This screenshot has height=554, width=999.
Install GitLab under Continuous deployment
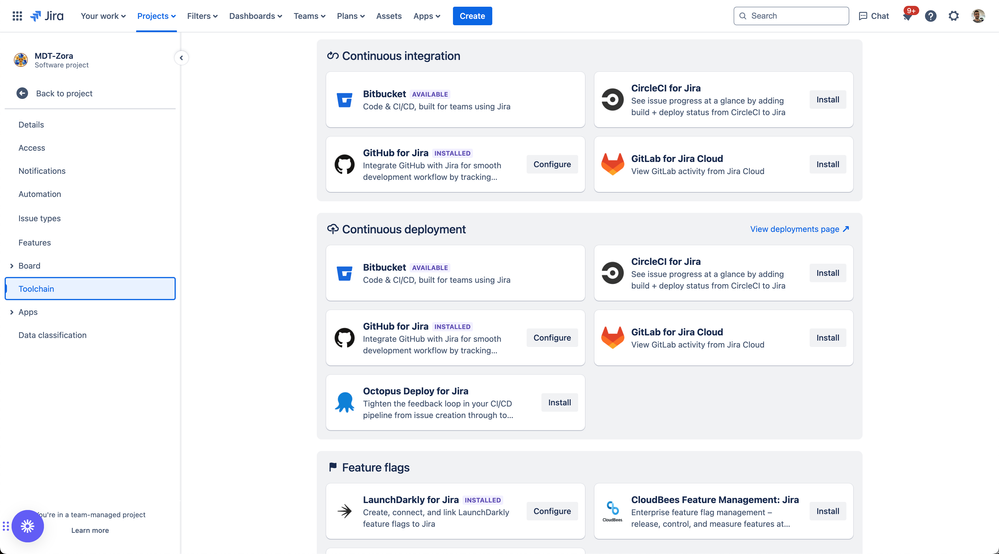(828, 337)
